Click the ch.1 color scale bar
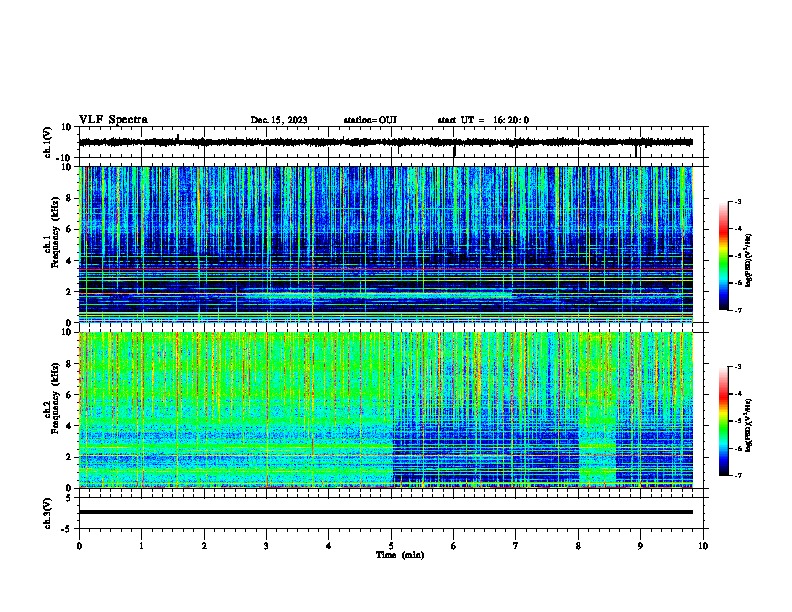This screenshot has width=792, height=612. coord(723,256)
